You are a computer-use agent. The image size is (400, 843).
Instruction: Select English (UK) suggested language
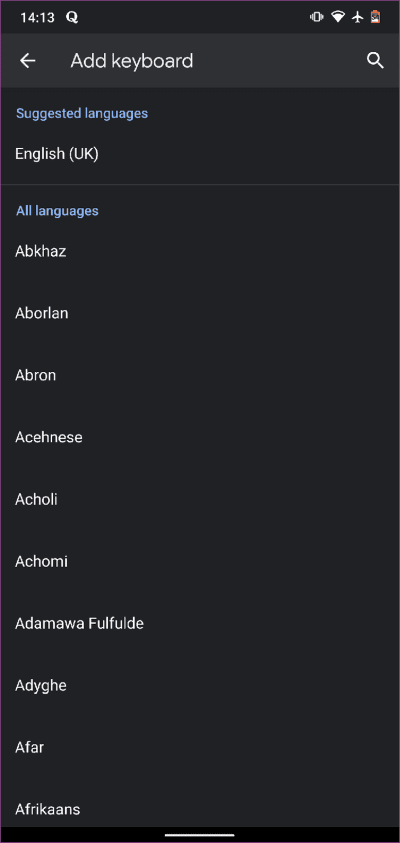click(x=200, y=154)
